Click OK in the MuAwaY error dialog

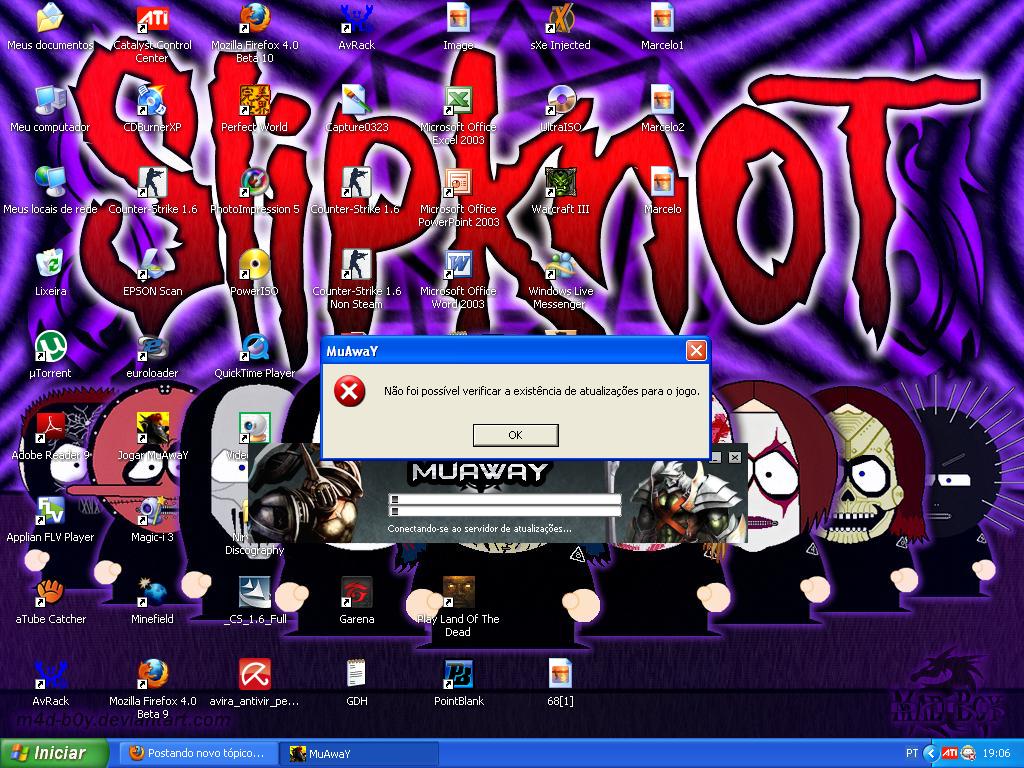515,435
